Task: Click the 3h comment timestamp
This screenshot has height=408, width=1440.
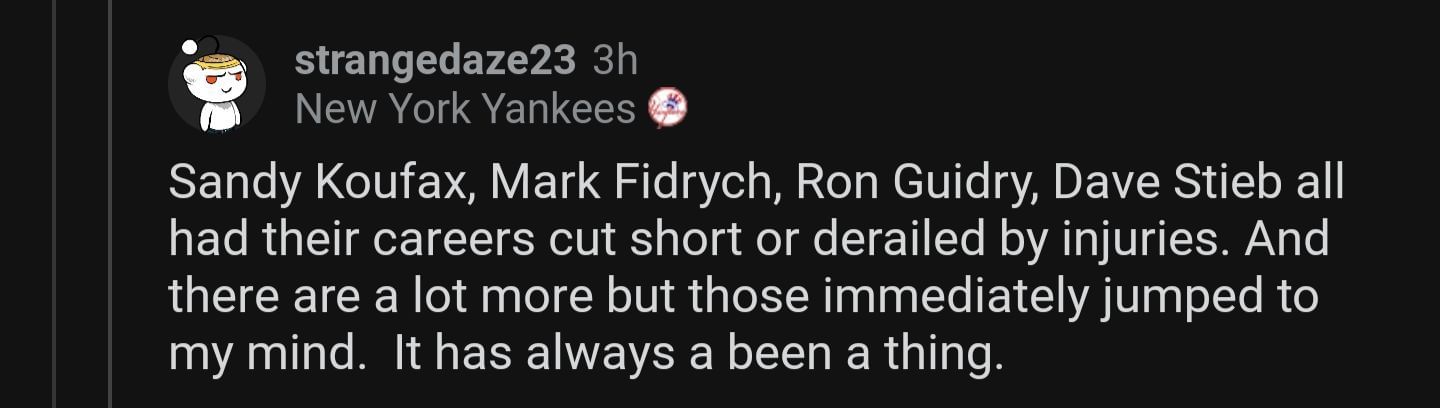Action: [615, 62]
